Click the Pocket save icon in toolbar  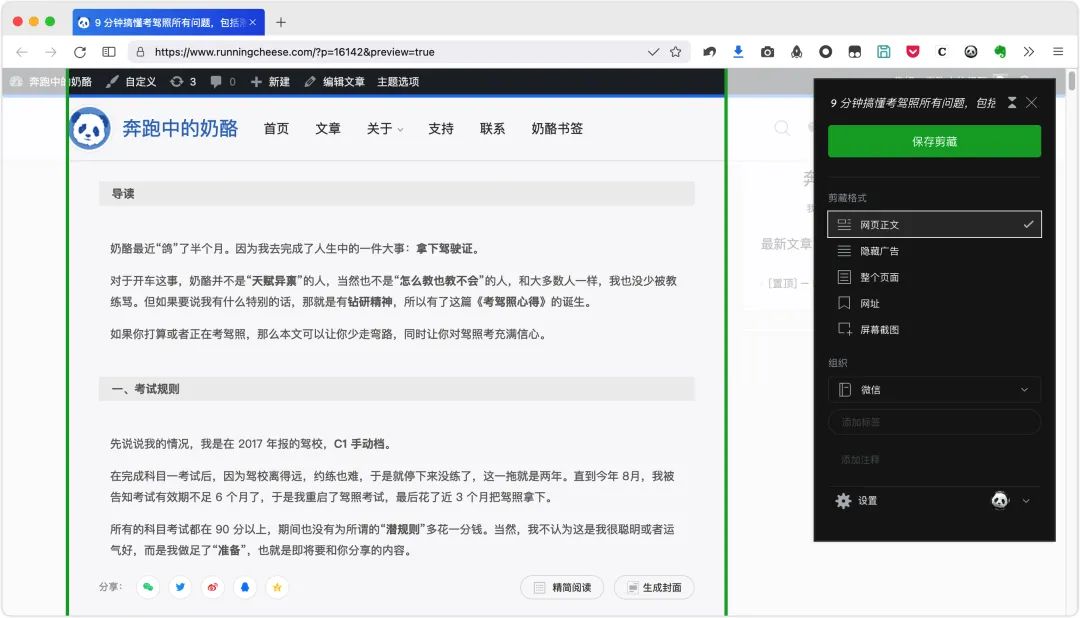(913, 52)
